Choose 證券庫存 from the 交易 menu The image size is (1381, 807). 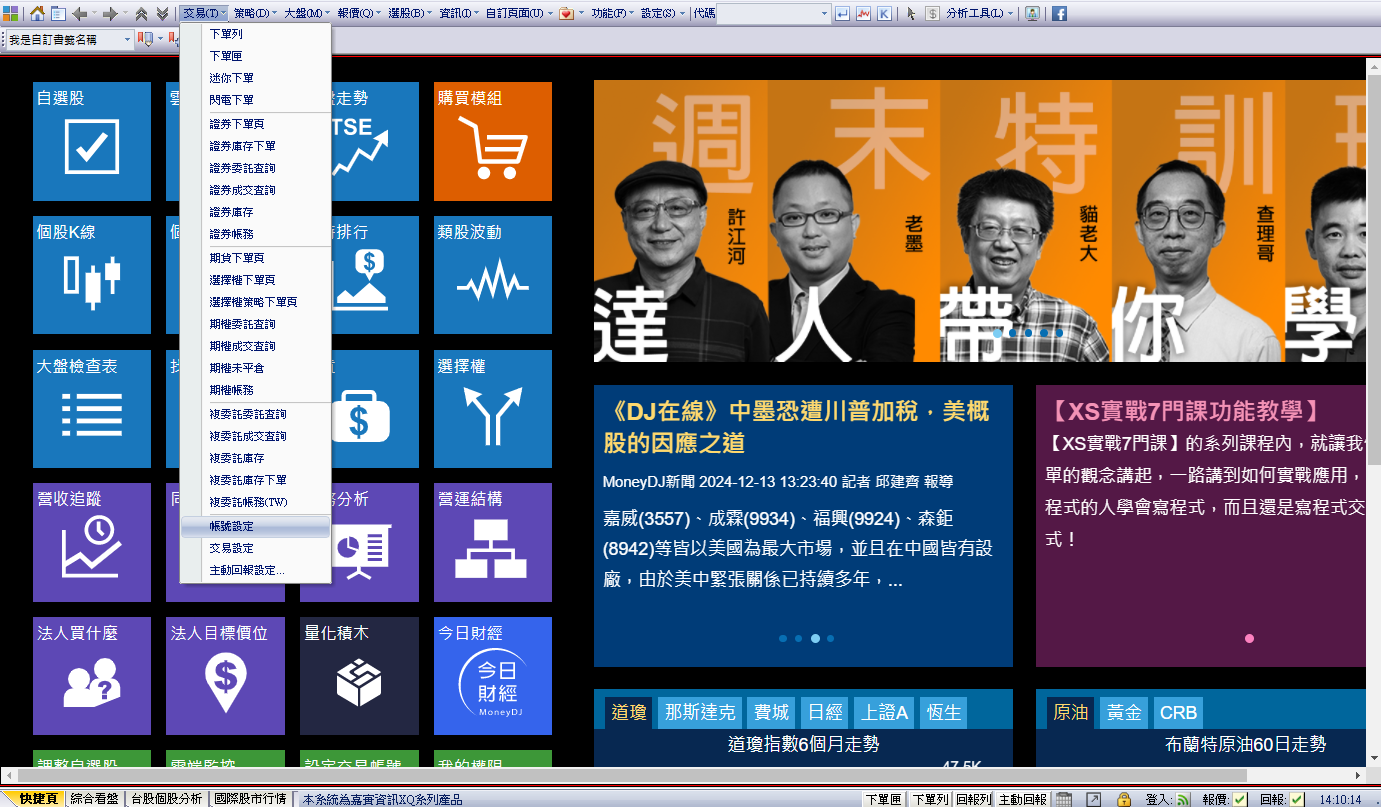click(231, 212)
